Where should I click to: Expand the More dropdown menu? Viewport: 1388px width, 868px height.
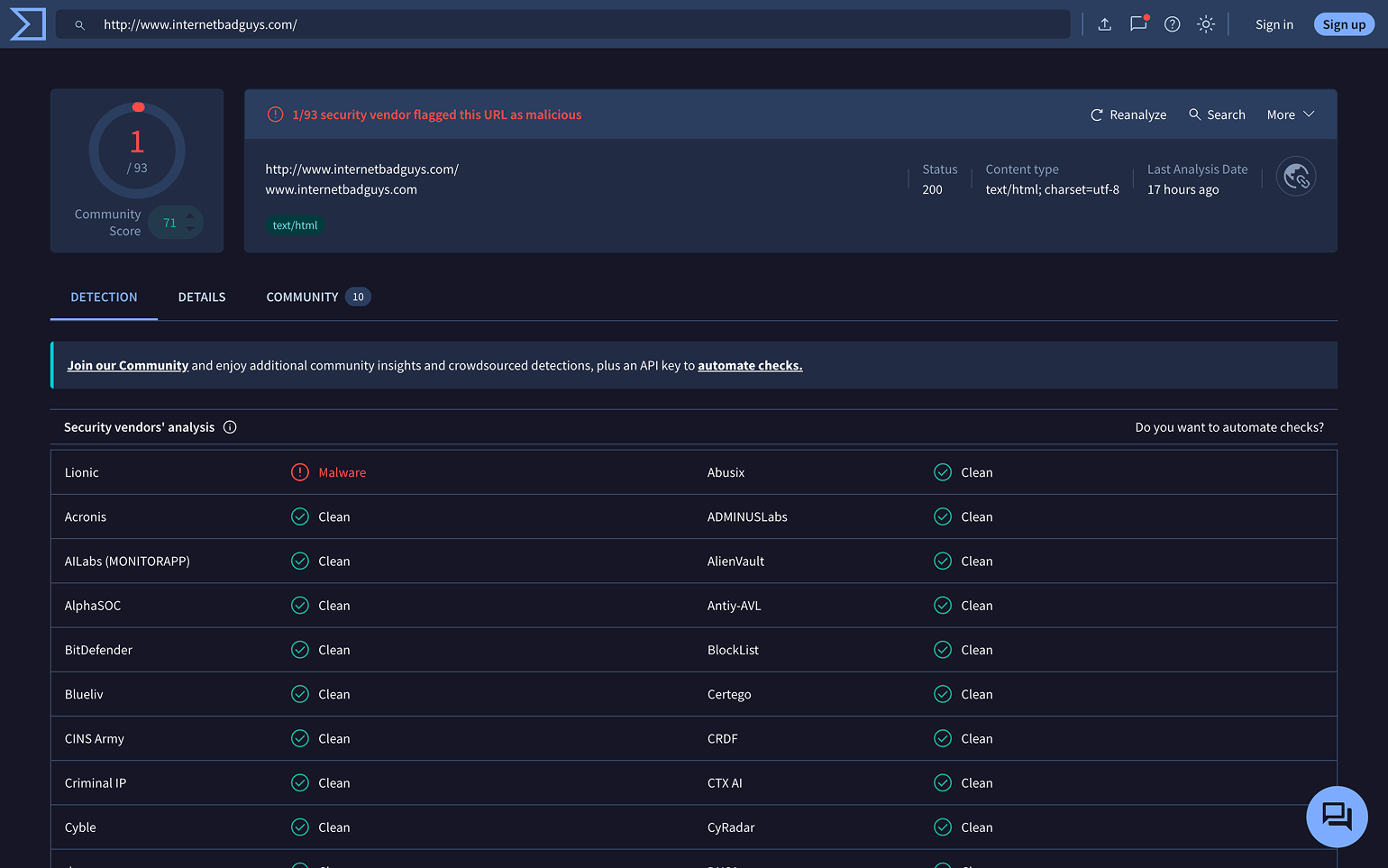pyautogui.click(x=1291, y=114)
